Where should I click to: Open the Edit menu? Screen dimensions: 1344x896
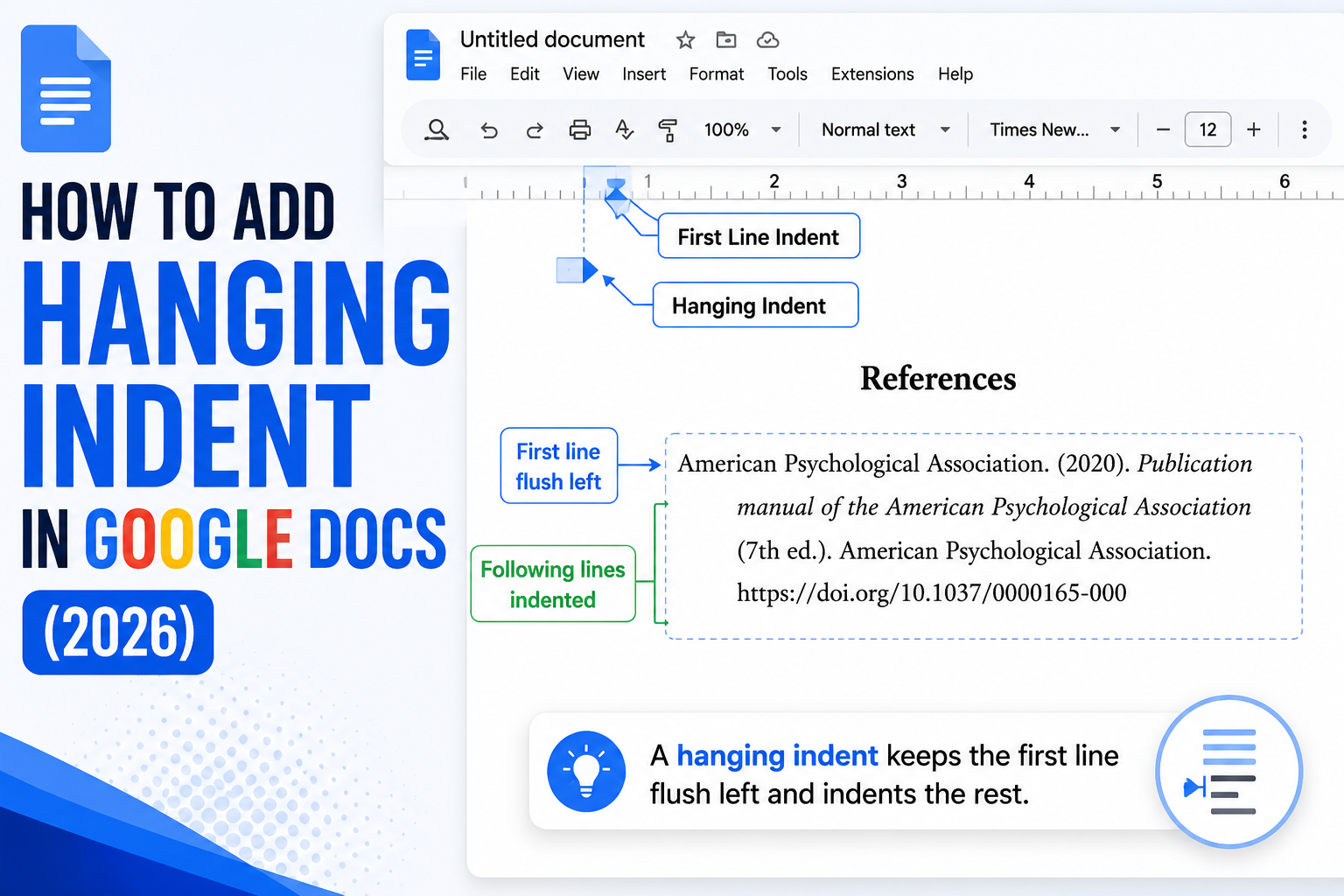pyautogui.click(x=525, y=74)
